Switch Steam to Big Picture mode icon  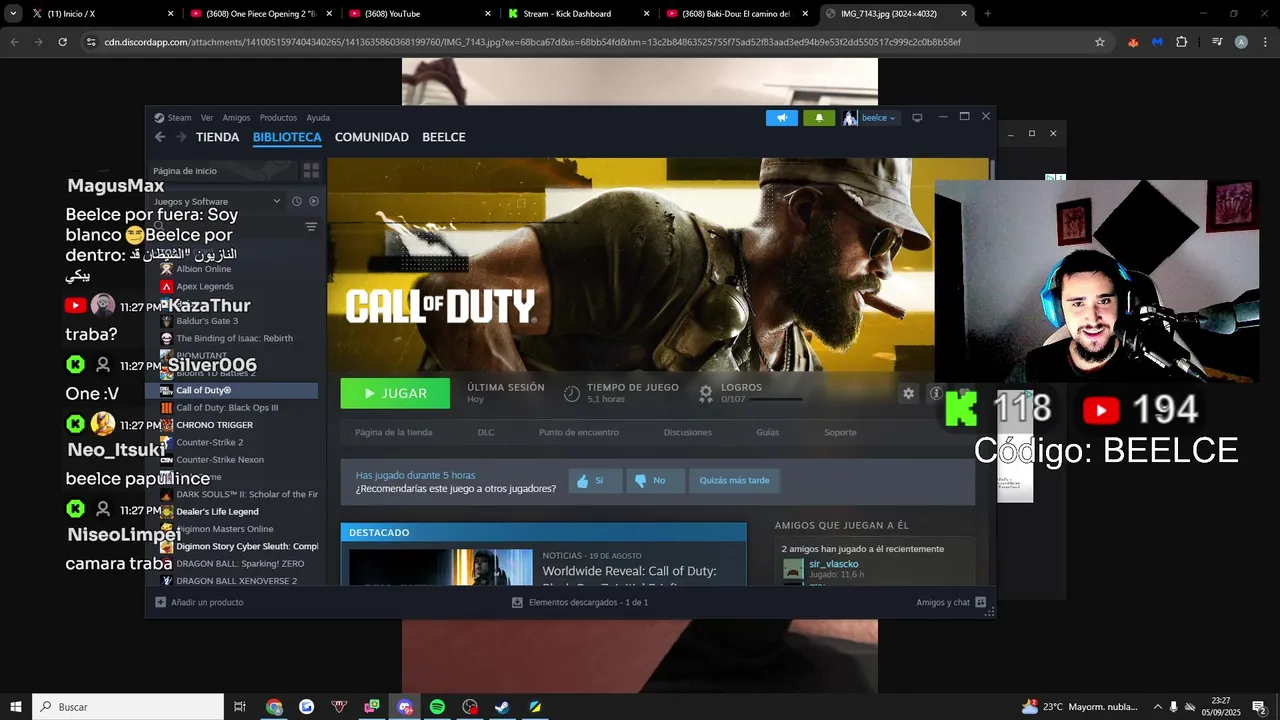tap(917, 118)
